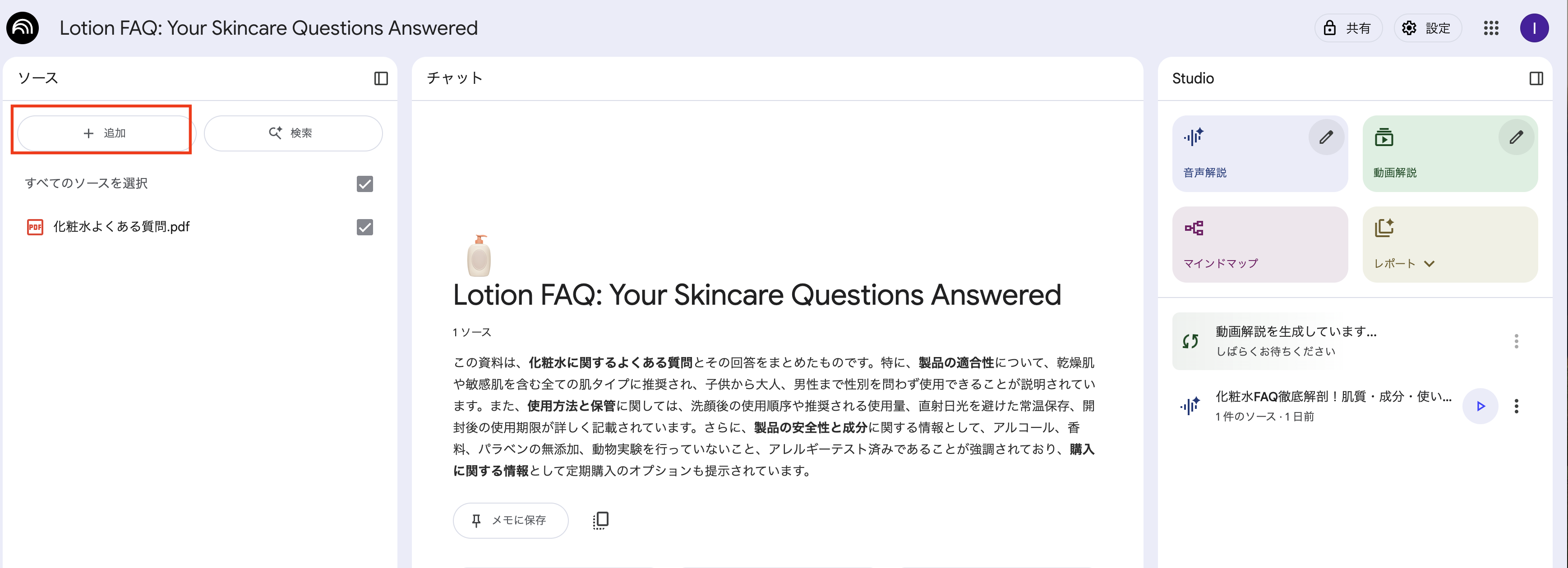Screen dimensions: 1568x568
Task: Expand the レポート dropdown chevron
Action: coord(1430,263)
